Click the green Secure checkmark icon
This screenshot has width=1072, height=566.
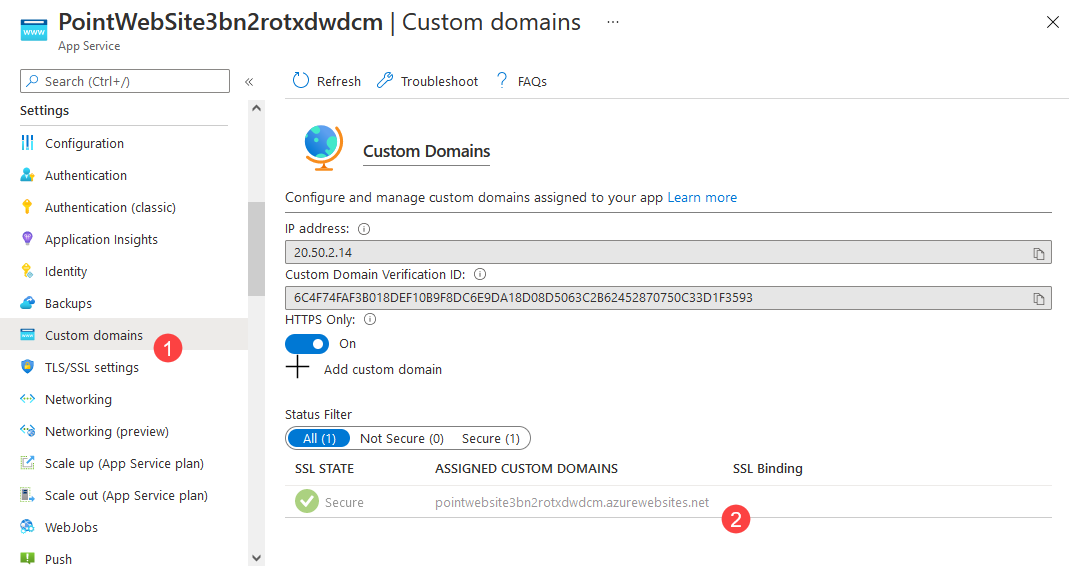(307, 501)
